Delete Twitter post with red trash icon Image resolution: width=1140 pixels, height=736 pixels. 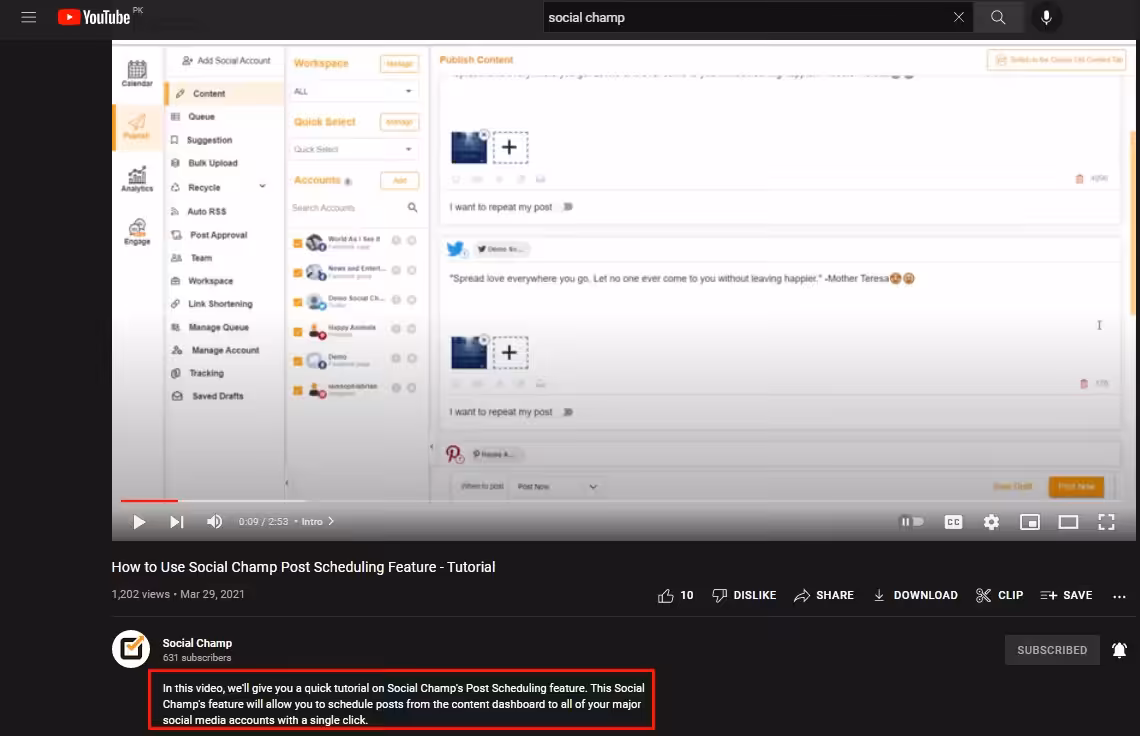[1083, 384]
